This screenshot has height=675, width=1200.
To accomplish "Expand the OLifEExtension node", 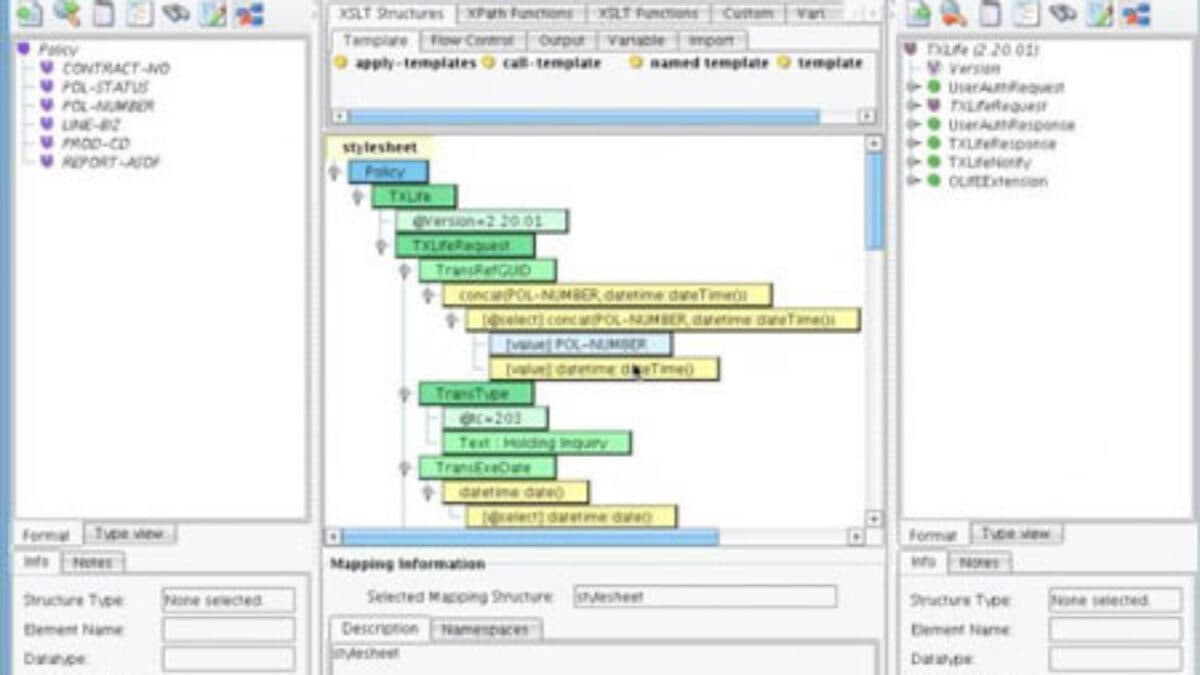I will coord(911,181).
